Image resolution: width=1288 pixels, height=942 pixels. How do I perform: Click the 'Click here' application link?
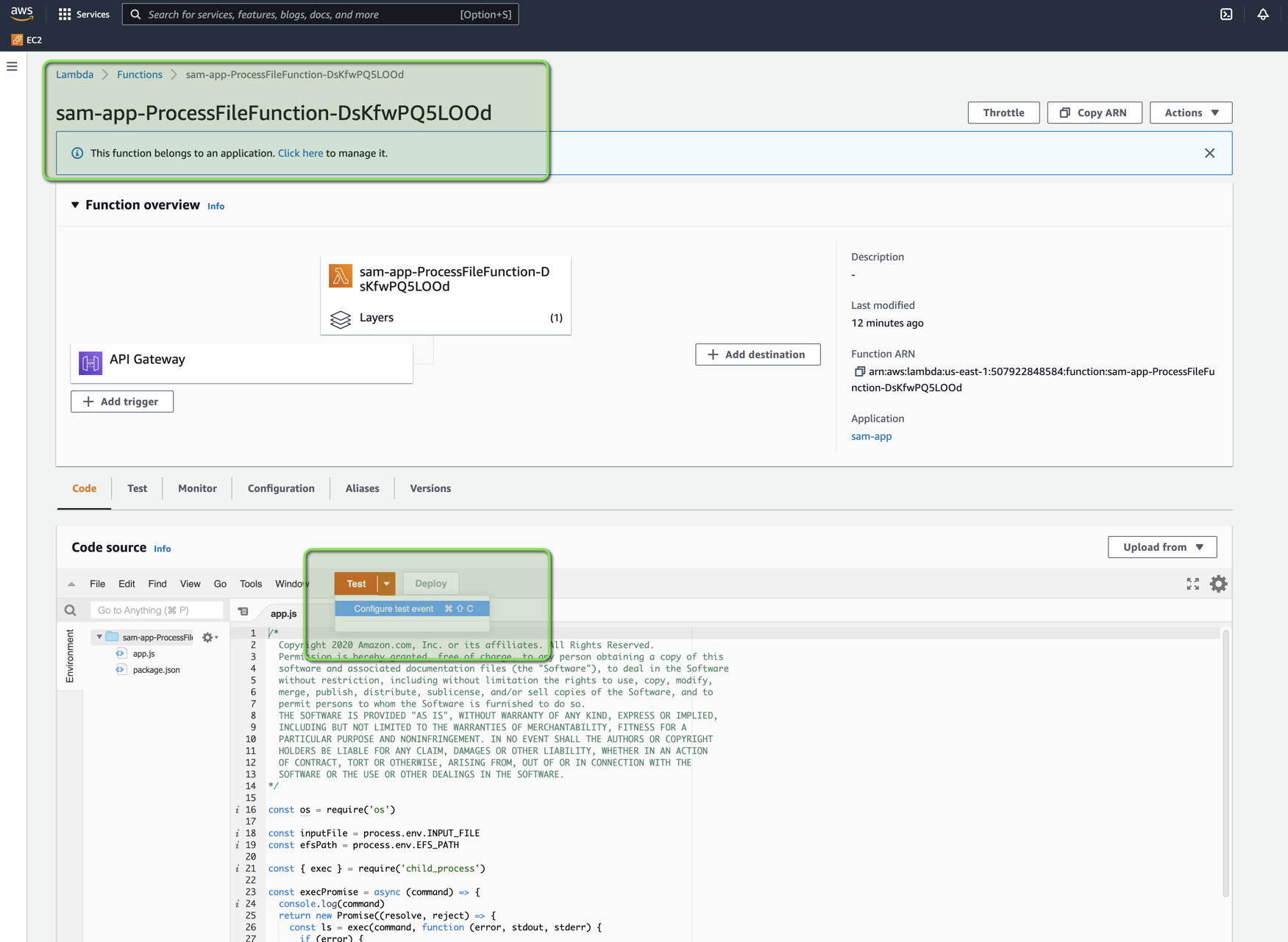point(300,153)
